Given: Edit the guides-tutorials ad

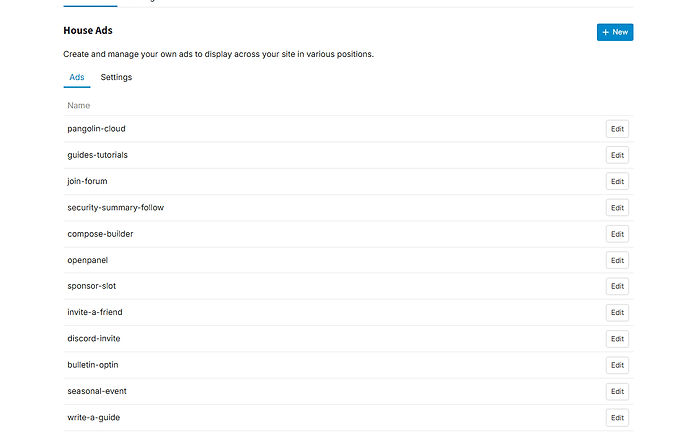Looking at the screenshot, I should 617,155.
